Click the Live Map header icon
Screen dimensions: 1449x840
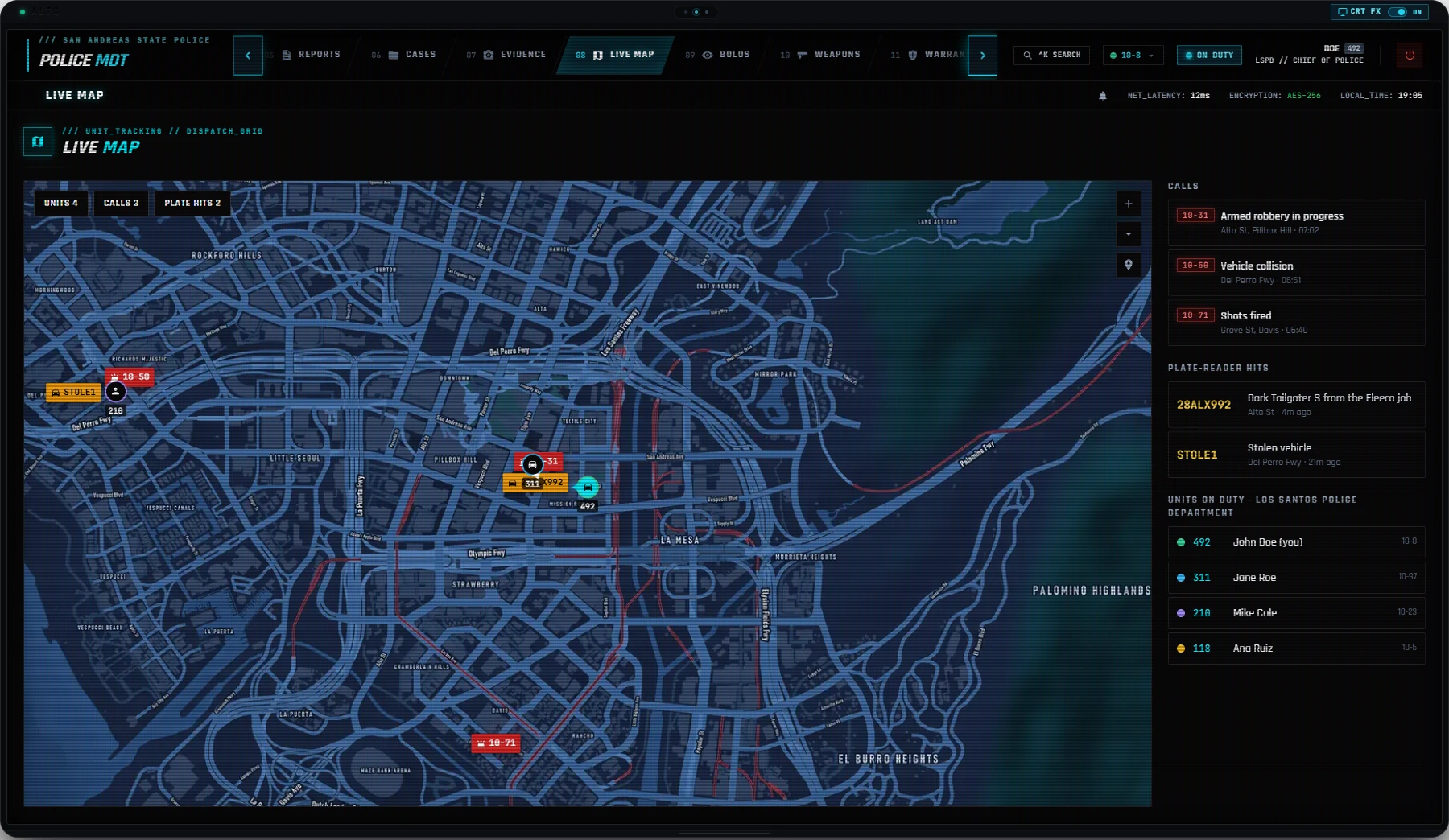tap(38, 142)
